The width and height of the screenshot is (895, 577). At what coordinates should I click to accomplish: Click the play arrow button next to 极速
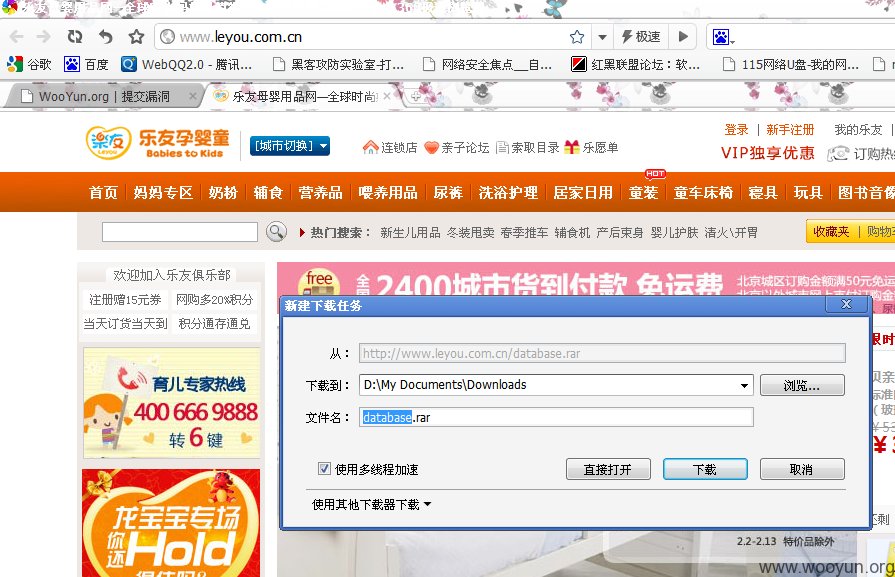click(683, 37)
